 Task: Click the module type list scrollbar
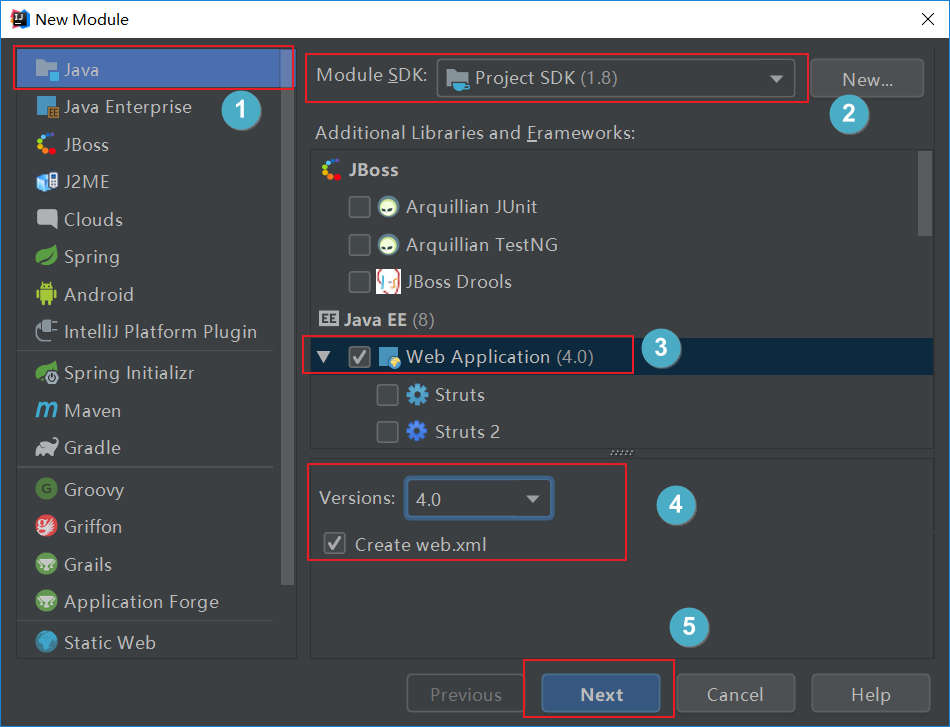pyautogui.click(x=287, y=316)
